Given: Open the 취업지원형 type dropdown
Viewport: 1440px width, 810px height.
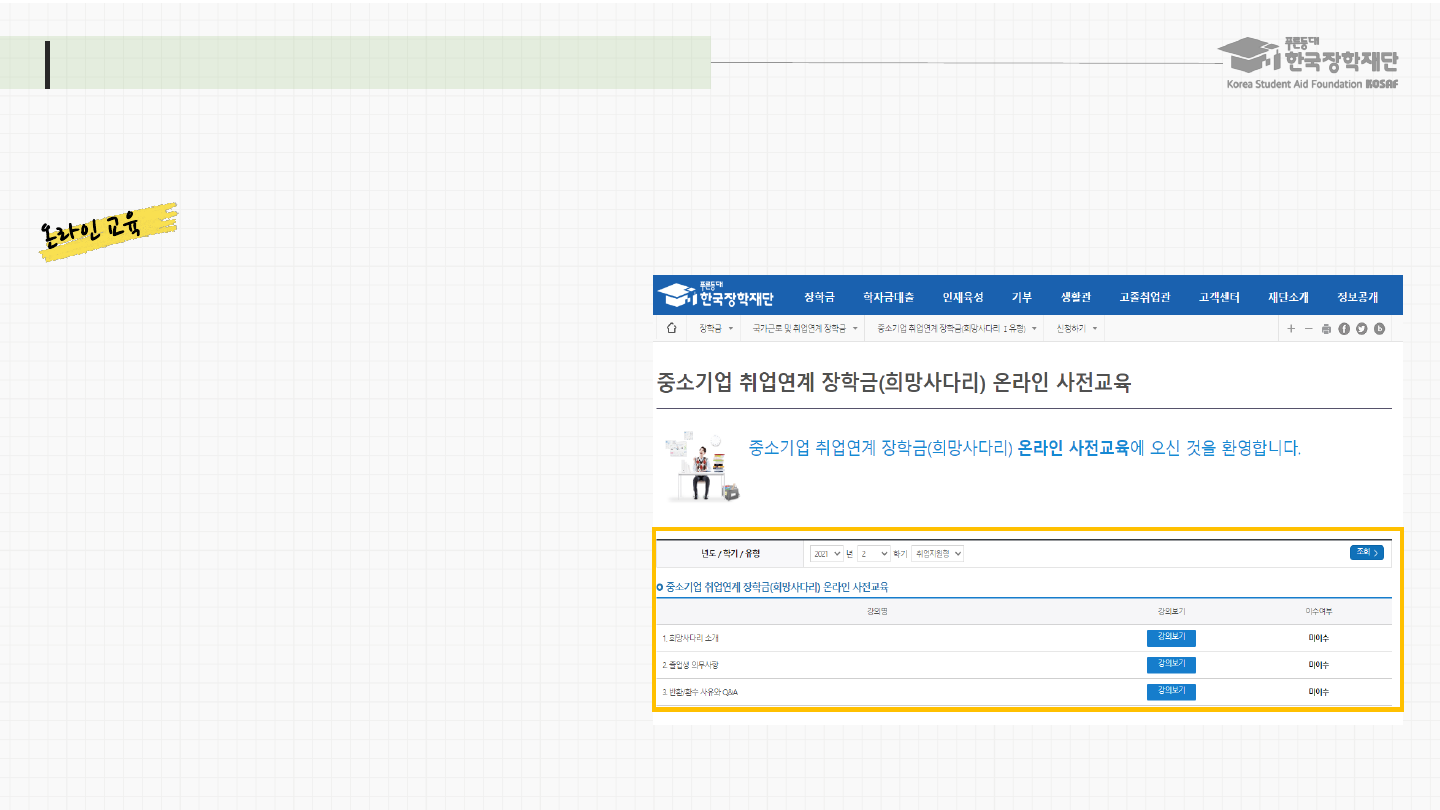Looking at the screenshot, I should point(938,553).
